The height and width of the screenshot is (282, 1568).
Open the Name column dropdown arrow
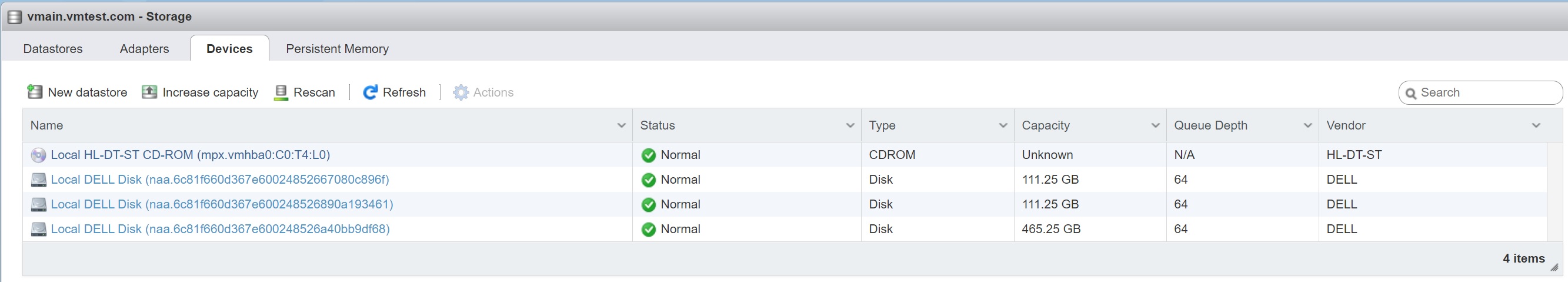[621, 125]
